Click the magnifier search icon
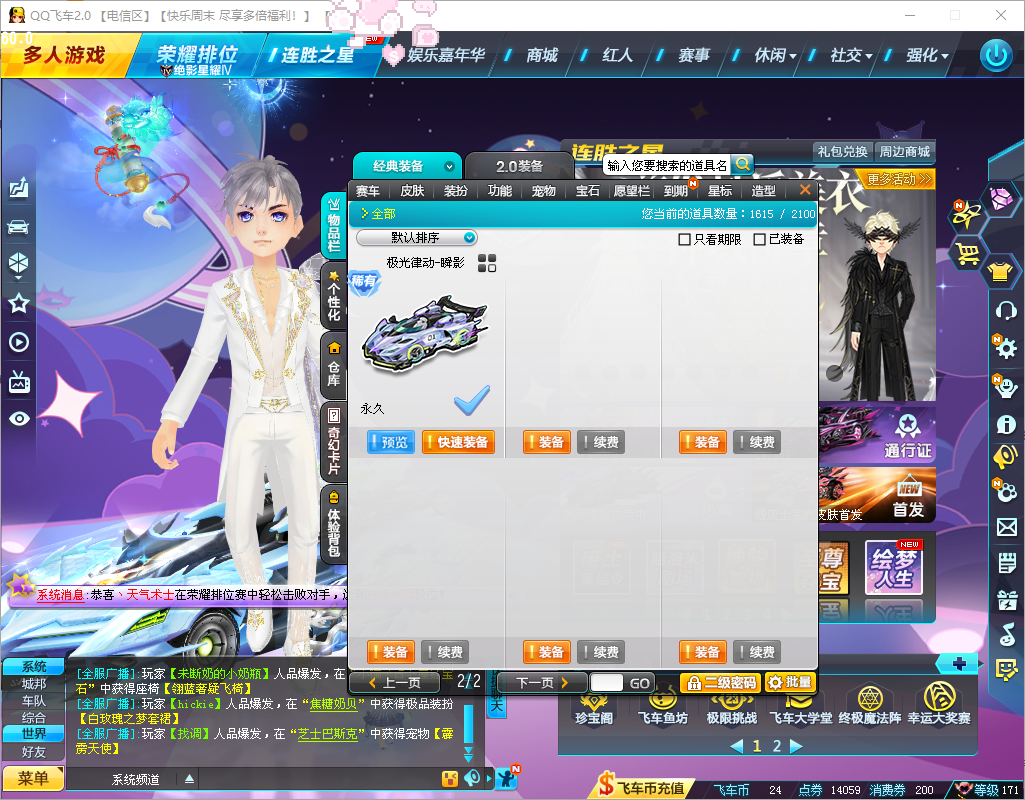Viewport: 1025px width, 800px height. pos(743,164)
